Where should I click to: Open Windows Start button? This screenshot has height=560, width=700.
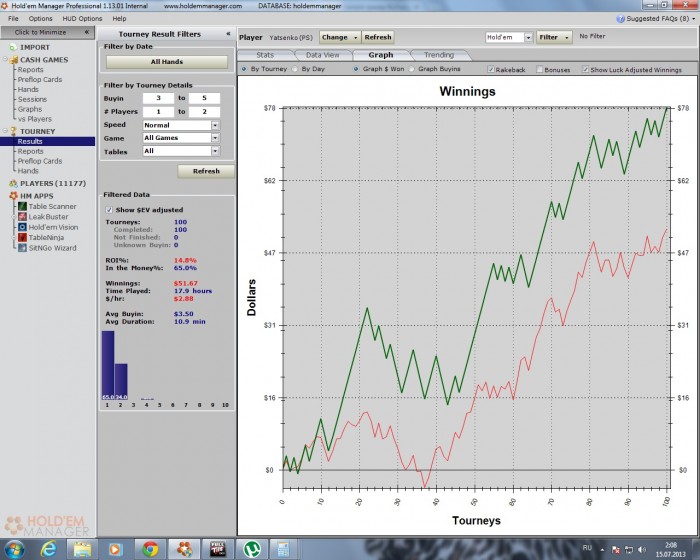(x=14, y=549)
